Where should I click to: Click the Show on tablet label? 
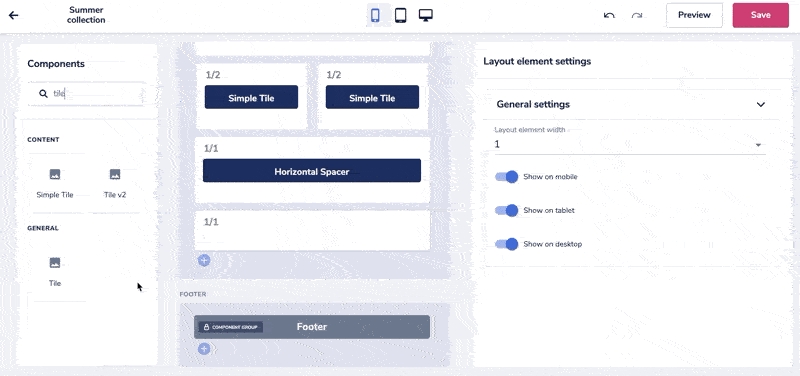coord(549,211)
